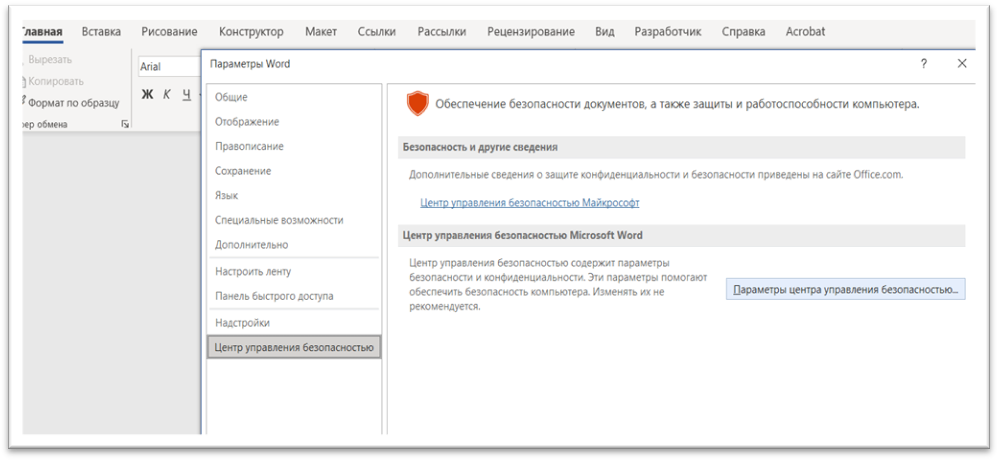Switch to the Вставка tab

pos(101,31)
